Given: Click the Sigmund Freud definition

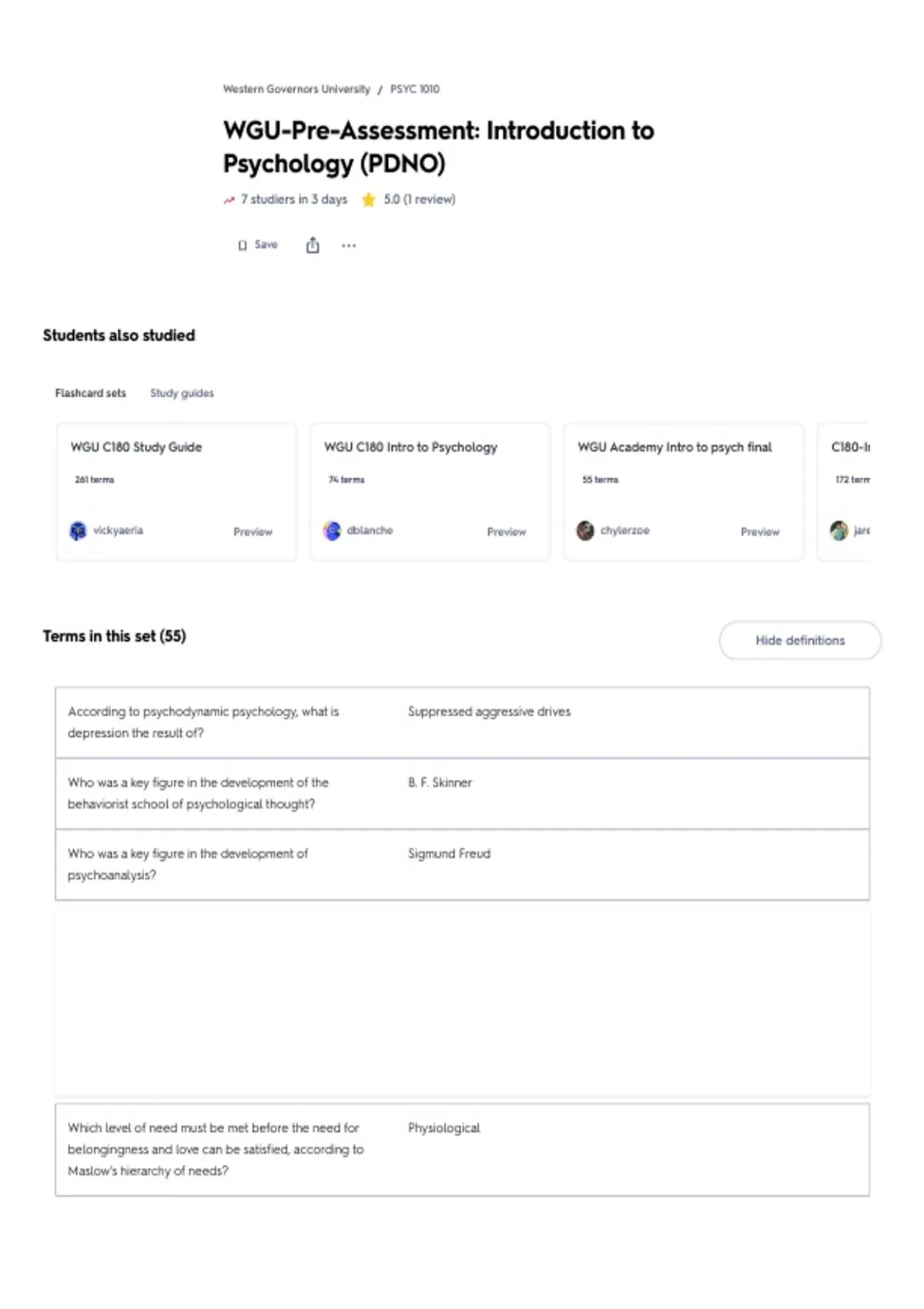Looking at the screenshot, I should tap(449, 853).
